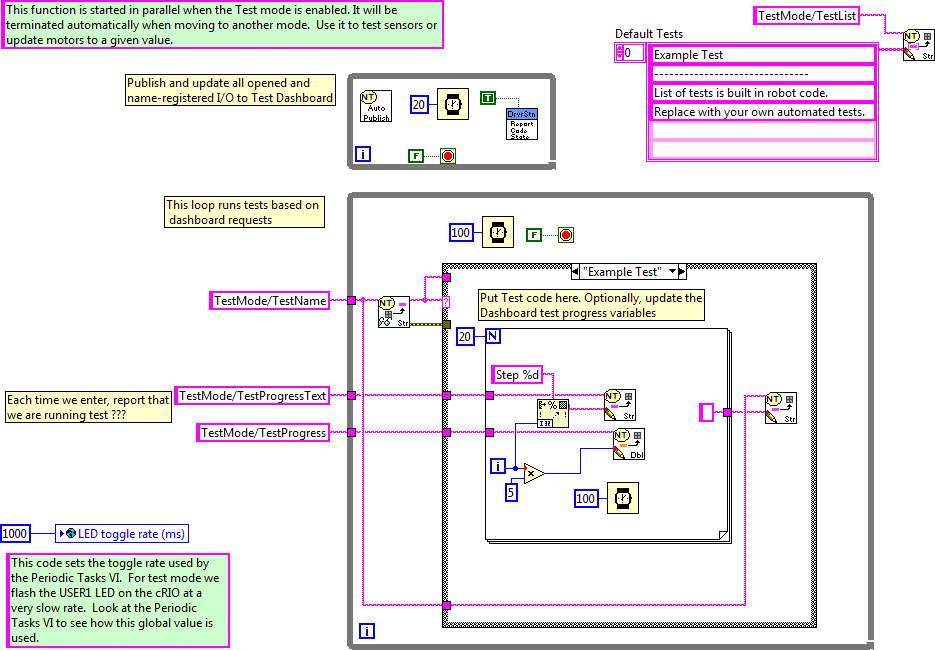Click the For loop N count terminal
The width and height of the screenshot is (935, 650).
pyautogui.click(x=492, y=337)
